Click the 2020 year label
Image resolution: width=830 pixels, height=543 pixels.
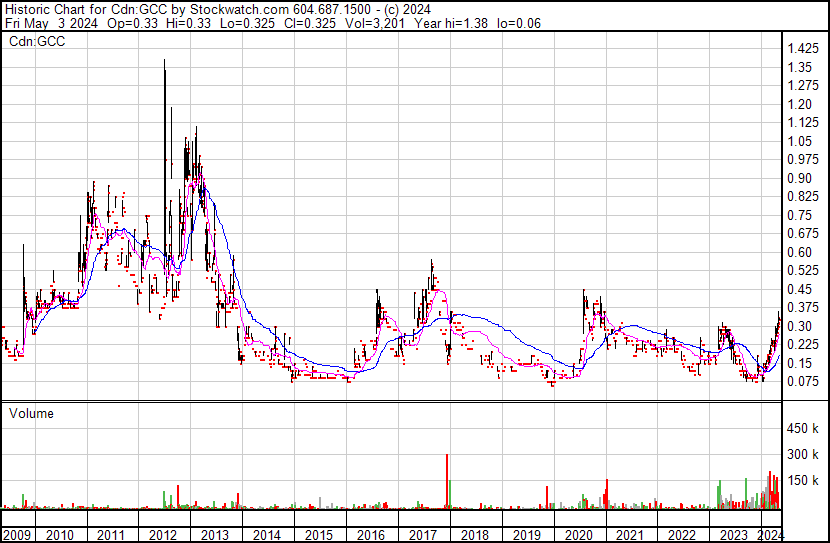pyautogui.click(x=578, y=535)
